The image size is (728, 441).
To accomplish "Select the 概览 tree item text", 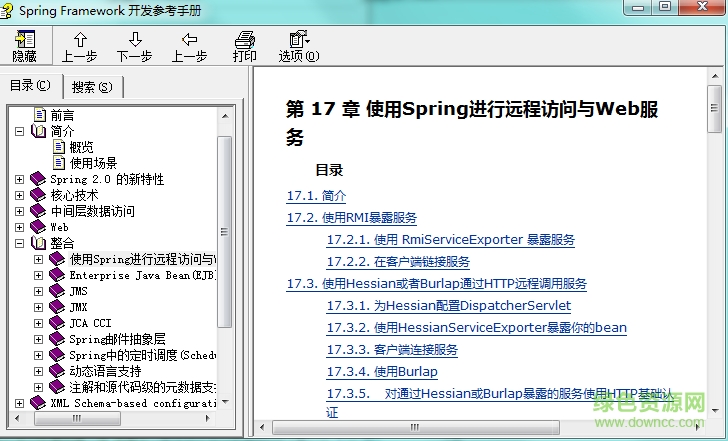I will coord(81,147).
